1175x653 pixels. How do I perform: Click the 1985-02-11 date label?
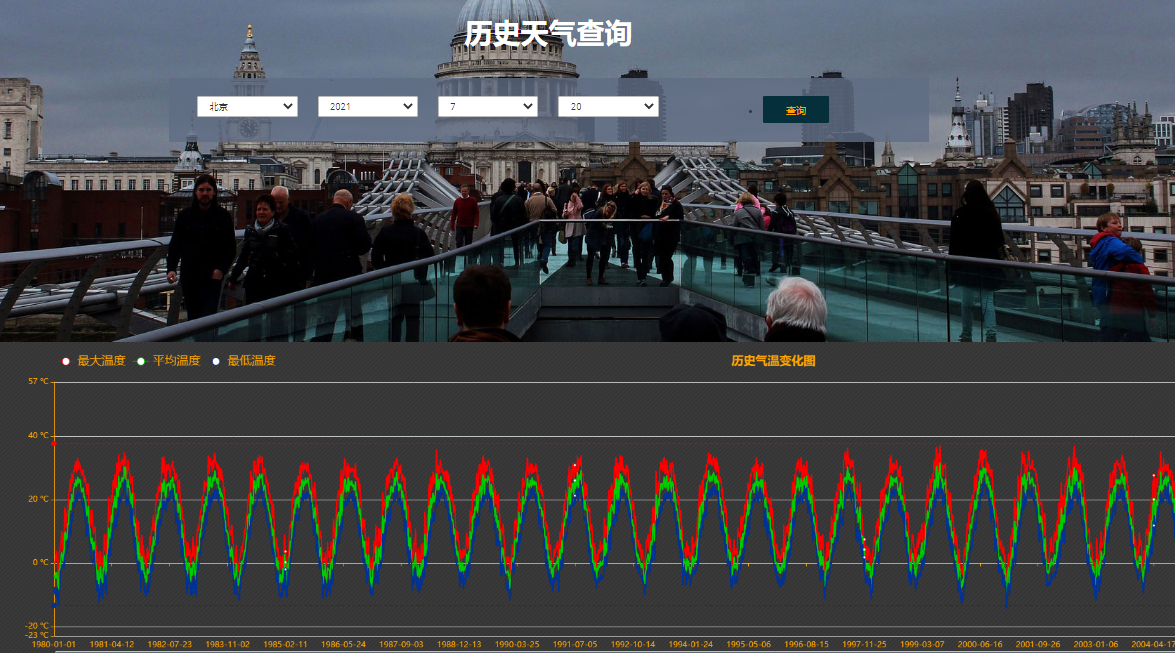coord(286,644)
